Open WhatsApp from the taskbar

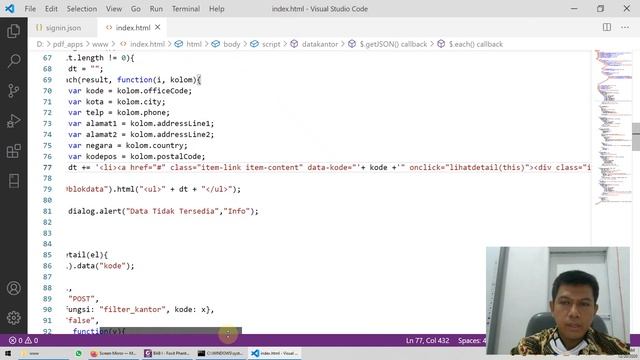point(78,353)
